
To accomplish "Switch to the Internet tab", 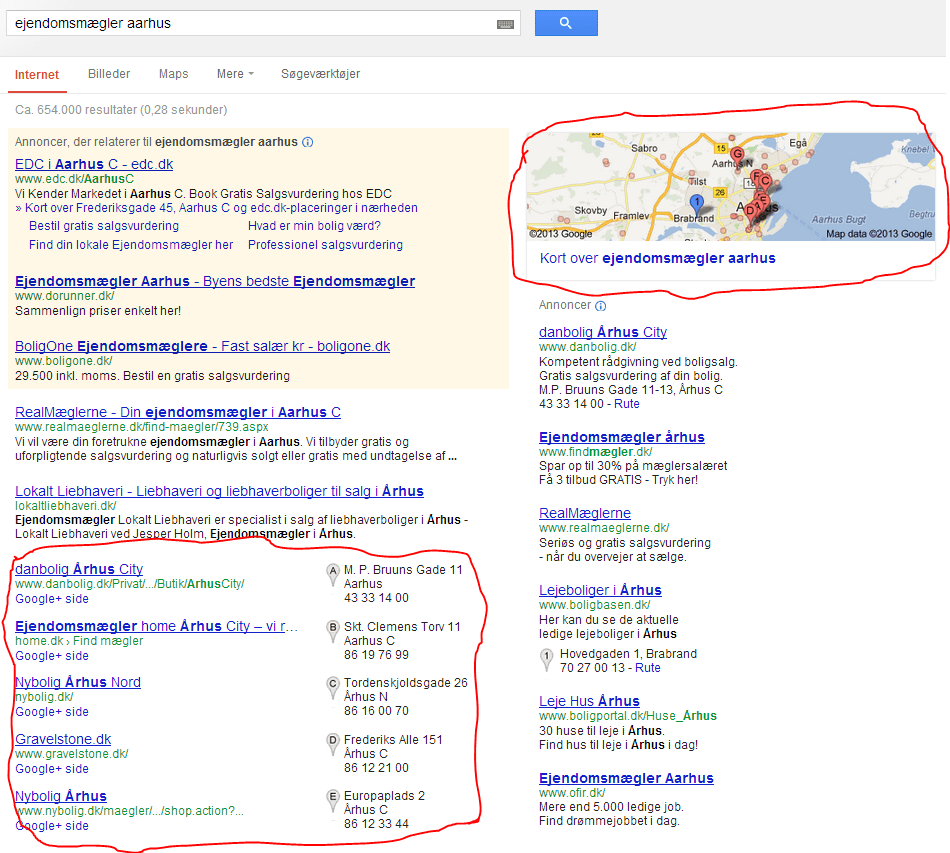I will point(37,75).
